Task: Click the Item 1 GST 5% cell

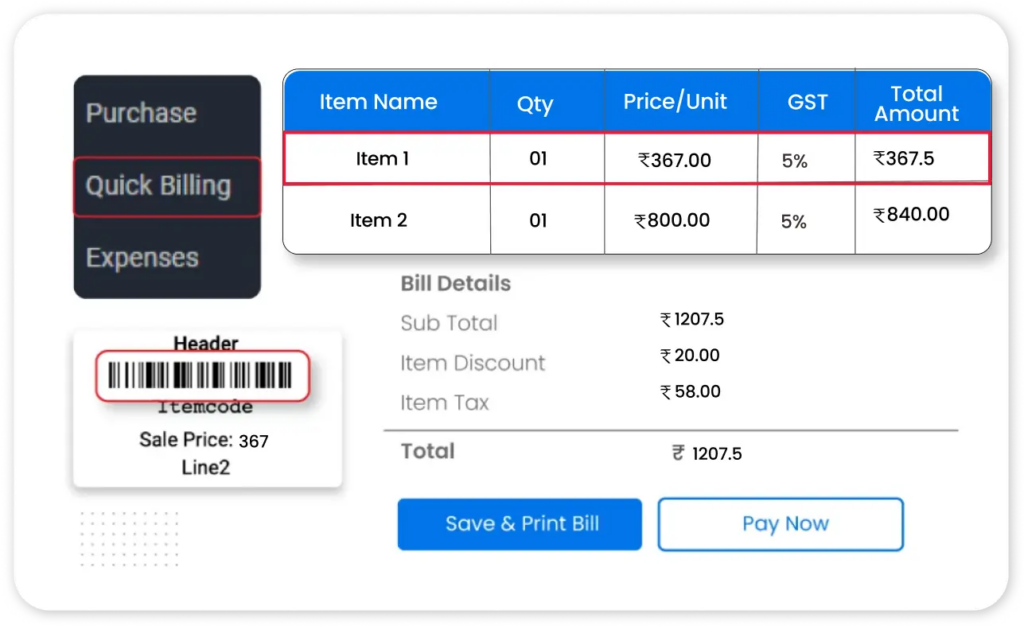Action: point(795,160)
